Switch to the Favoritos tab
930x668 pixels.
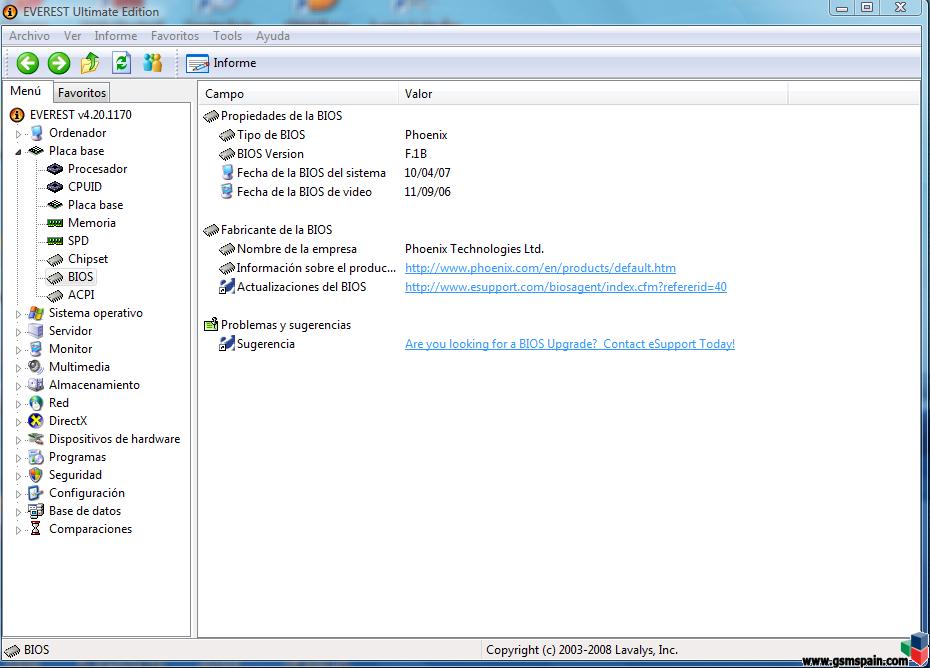(x=82, y=93)
